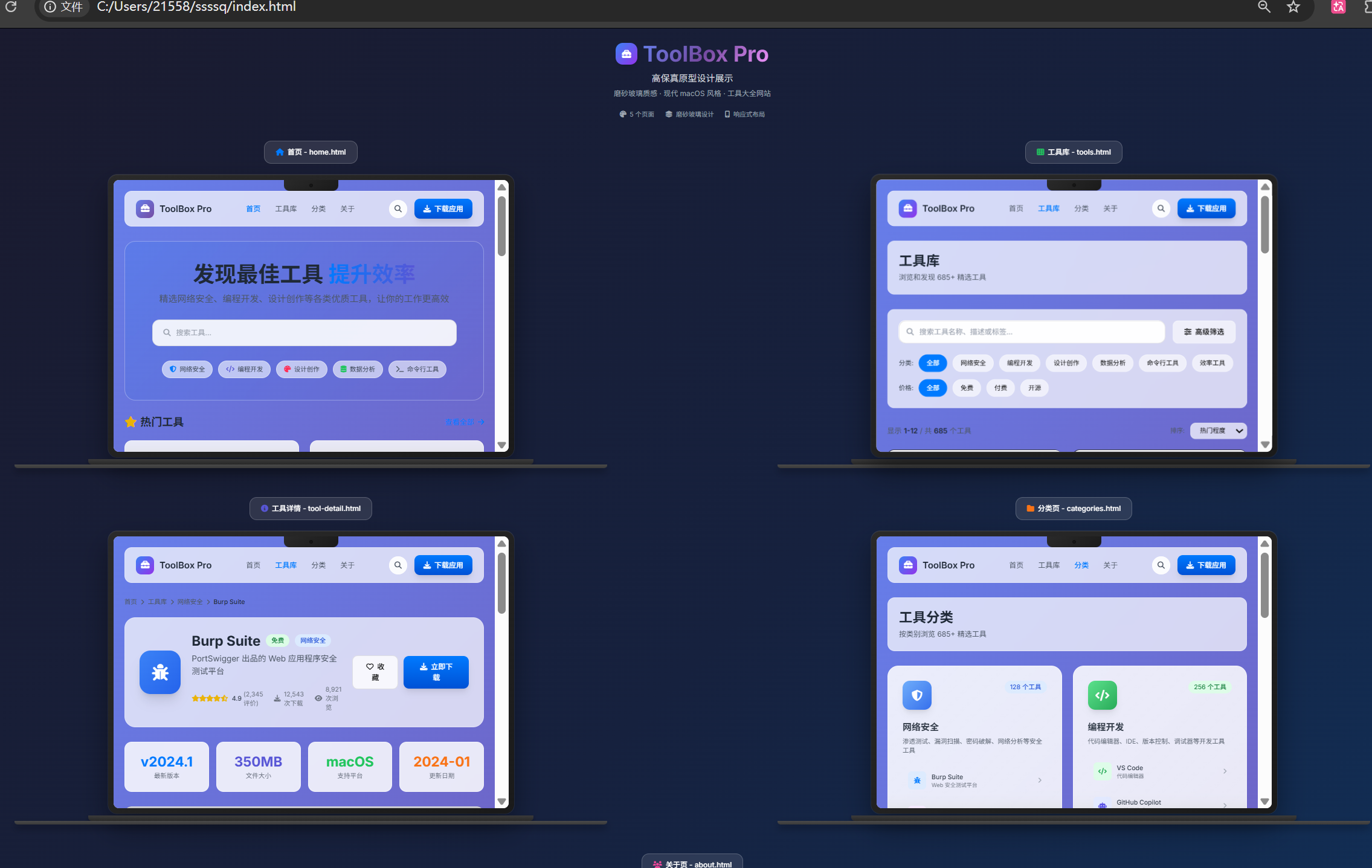1372x868 pixels.
Task: Toggle 收藏 favorite button for Burp Suite
Action: 375,672
